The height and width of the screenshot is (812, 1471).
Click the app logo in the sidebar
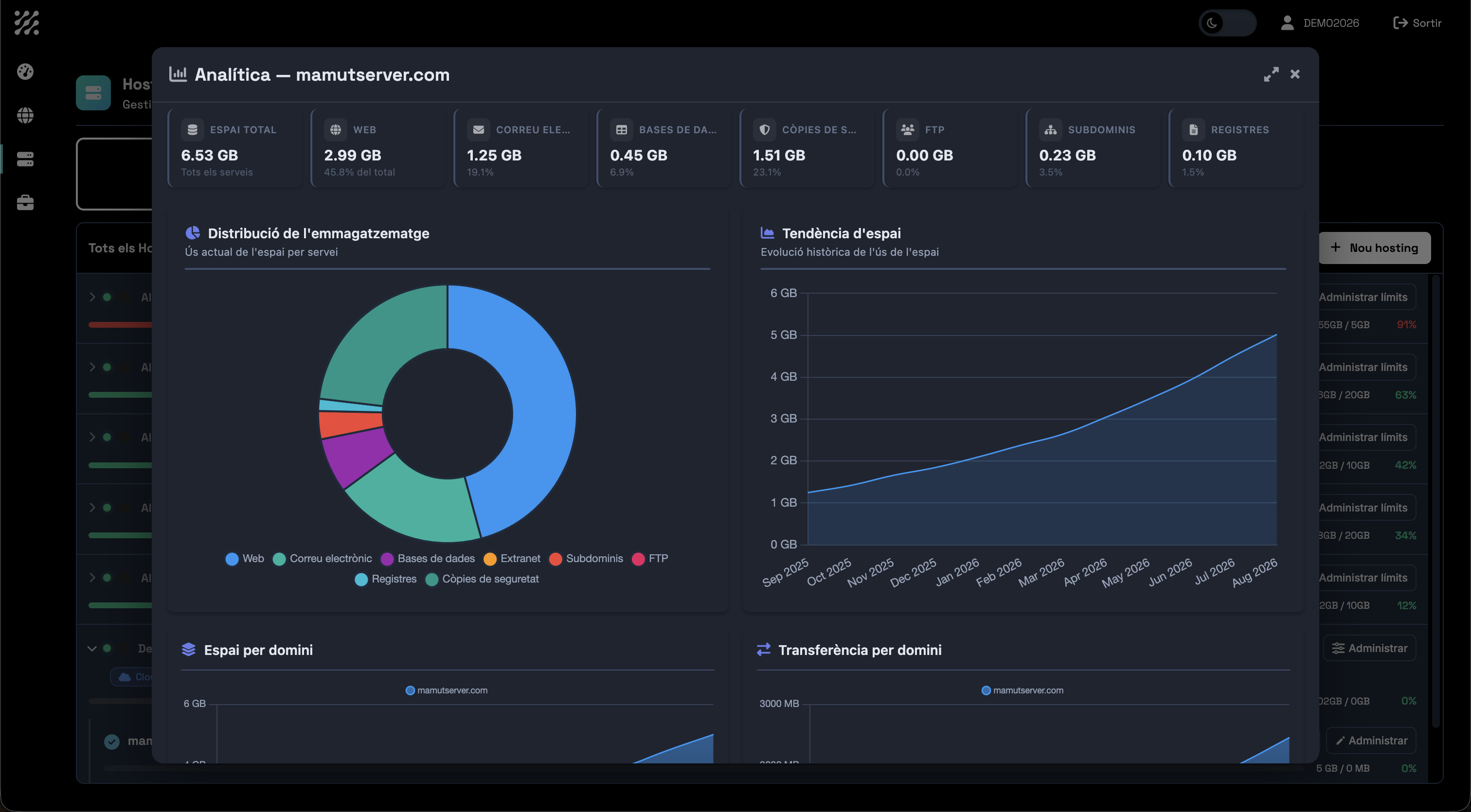pyautogui.click(x=26, y=23)
